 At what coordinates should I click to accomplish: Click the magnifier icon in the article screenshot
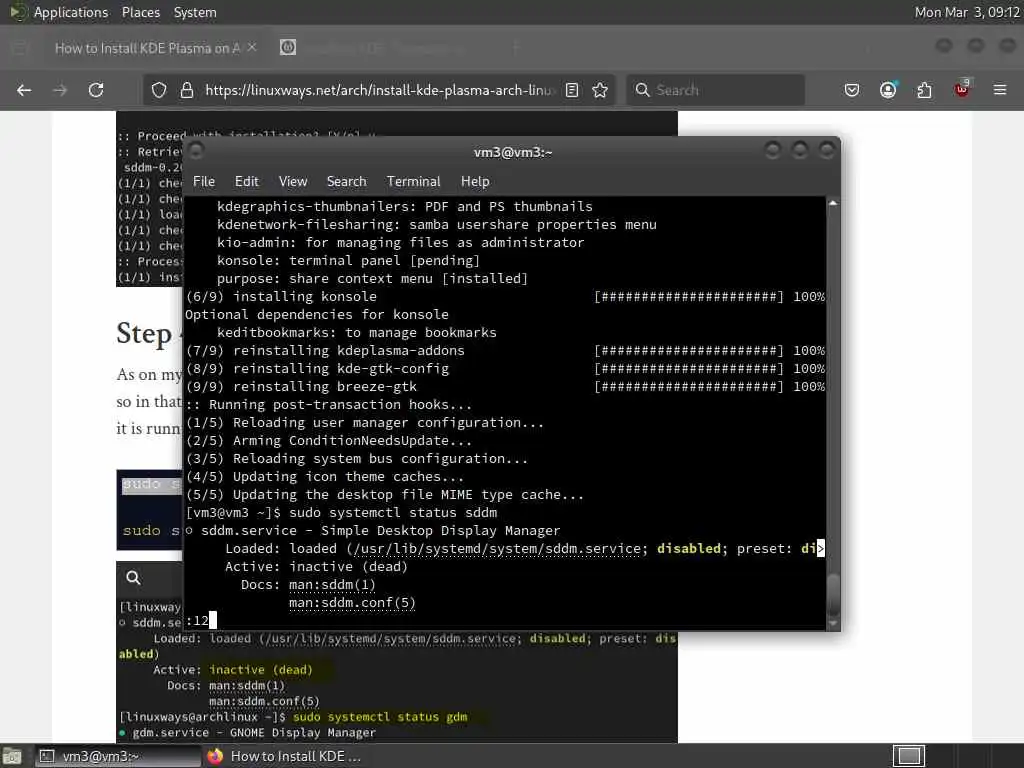(x=133, y=578)
